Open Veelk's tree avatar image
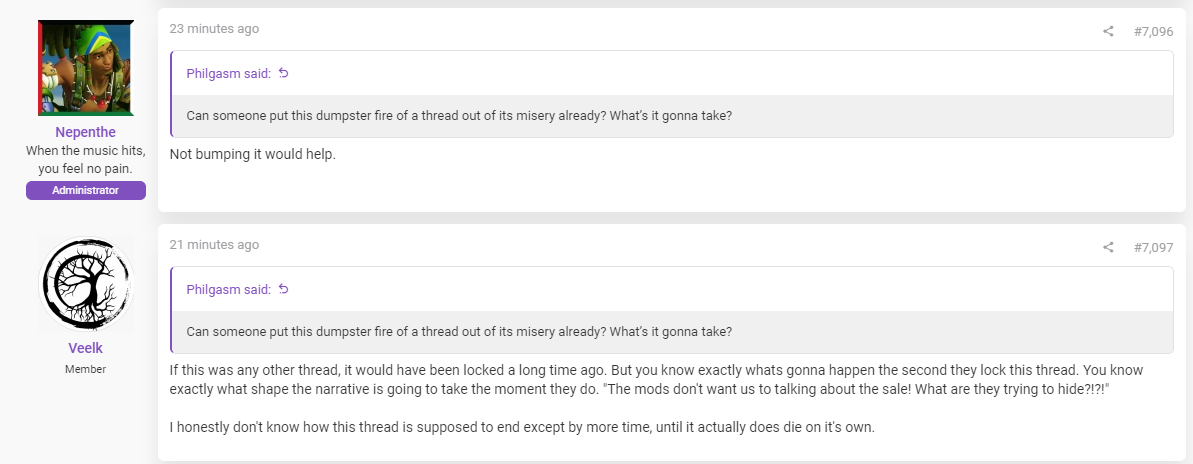The width and height of the screenshot is (1193, 464). [x=86, y=284]
